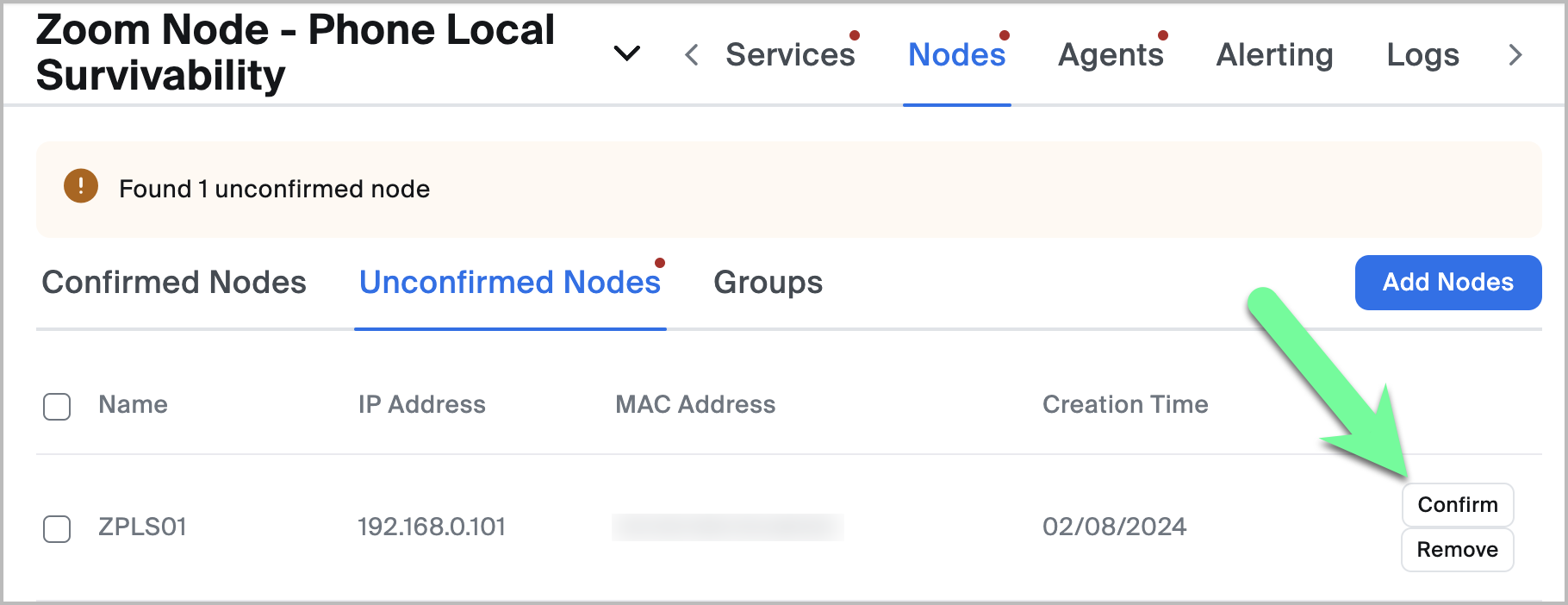Screen dimensions: 1568x605
Task: Click the Creation Time column header
Action: [x=1124, y=404]
